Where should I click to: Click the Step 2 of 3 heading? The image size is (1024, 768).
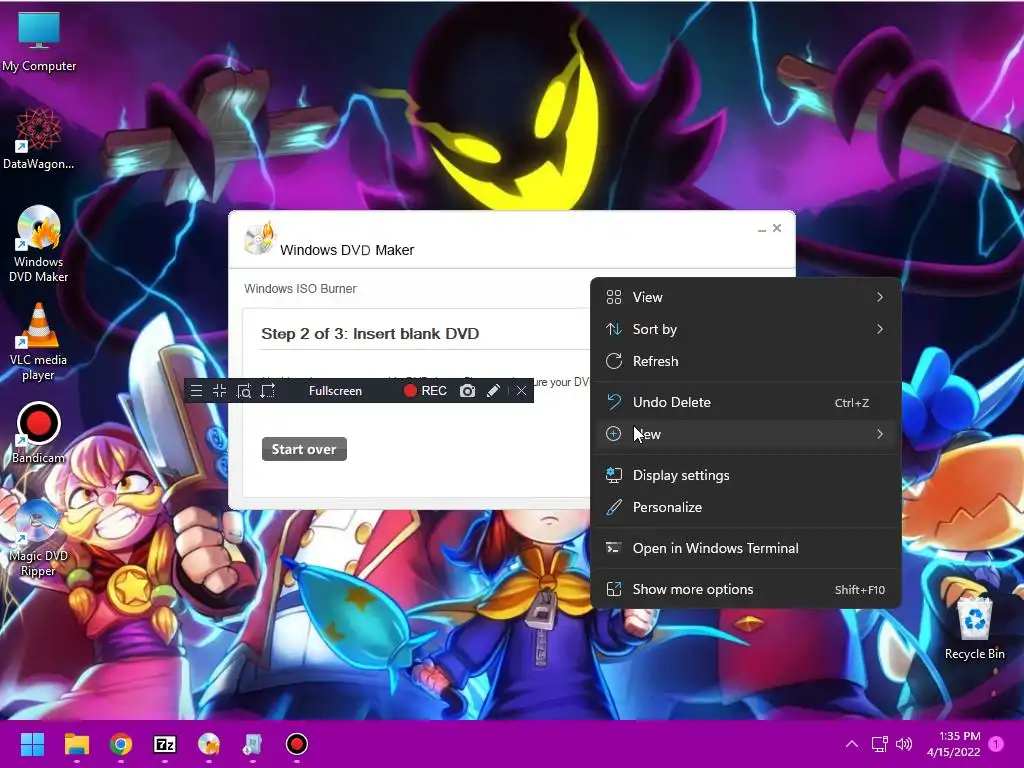coord(370,334)
